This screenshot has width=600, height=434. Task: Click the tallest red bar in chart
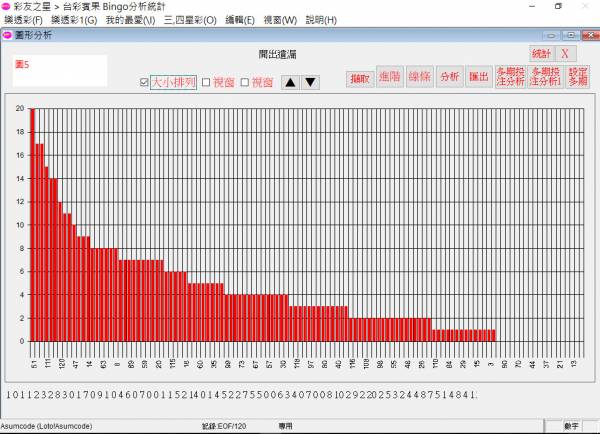pos(32,224)
